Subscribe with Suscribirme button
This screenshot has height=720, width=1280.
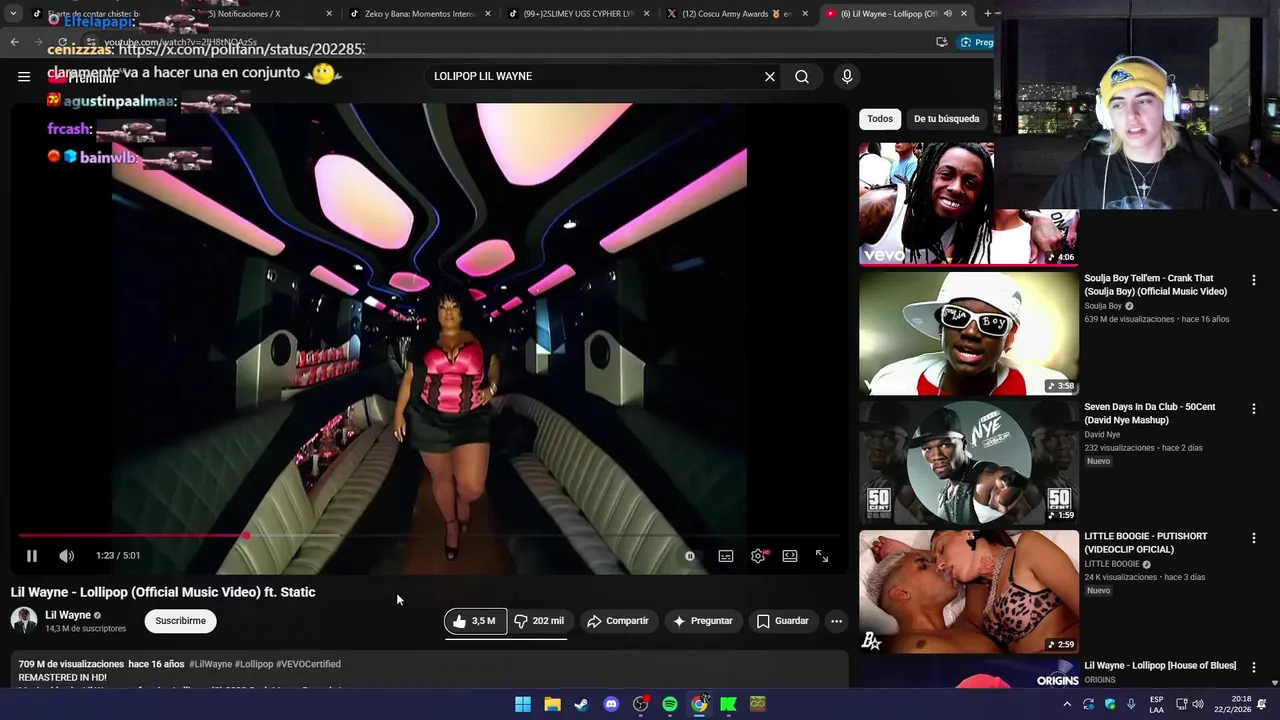coord(180,621)
